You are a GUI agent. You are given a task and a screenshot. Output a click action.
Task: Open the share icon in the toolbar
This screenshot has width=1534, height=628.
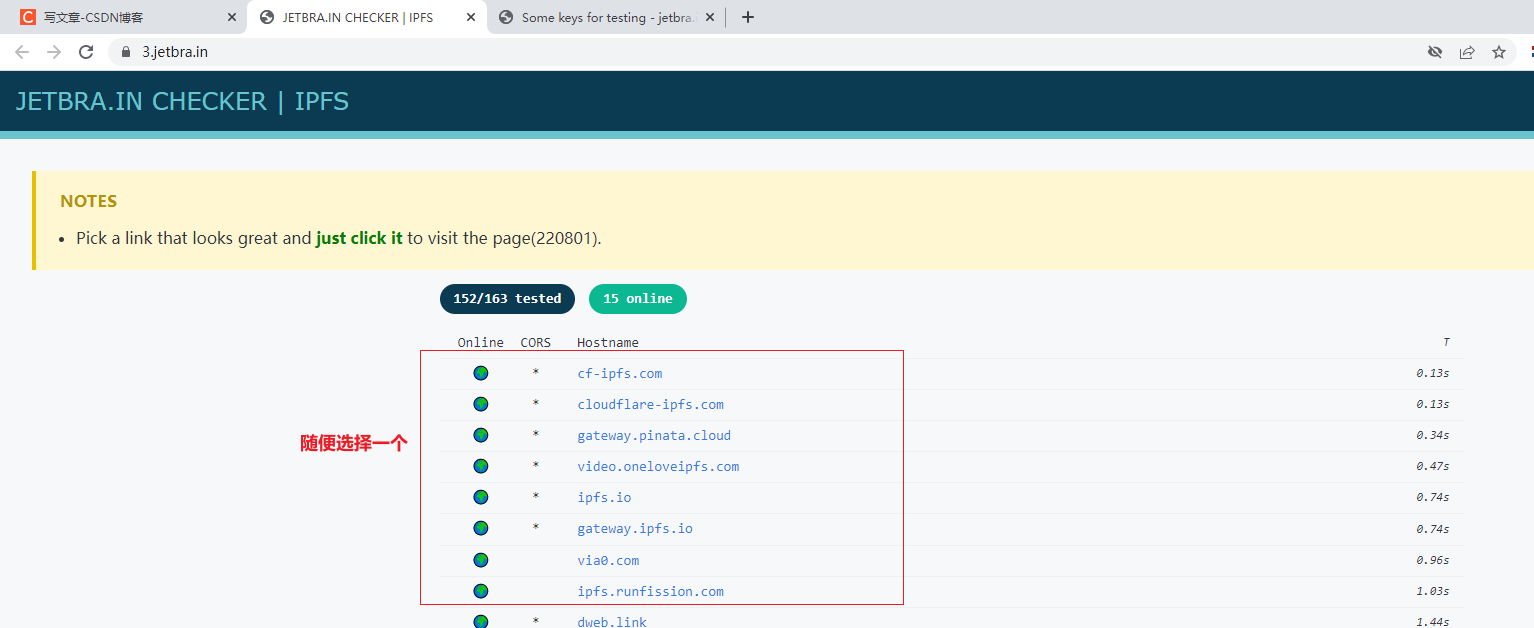(x=1467, y=51)
